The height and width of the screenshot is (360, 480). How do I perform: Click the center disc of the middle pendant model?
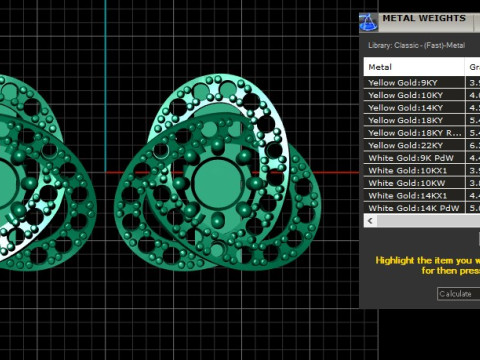(x=217, y=182)
